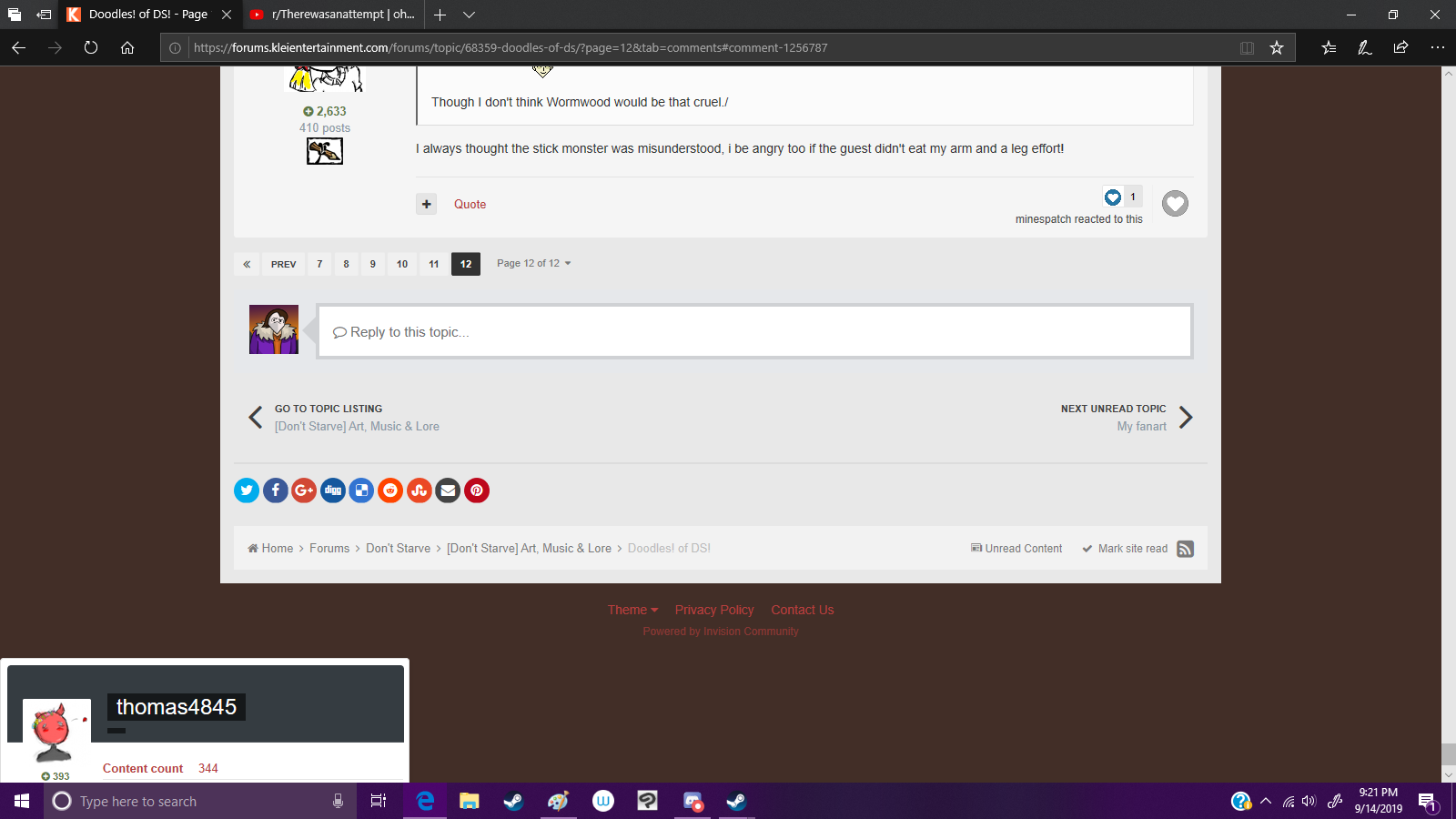The image size is (1456, 819).
Task: Share topic on Pinterest
Action: click(477, 490)
